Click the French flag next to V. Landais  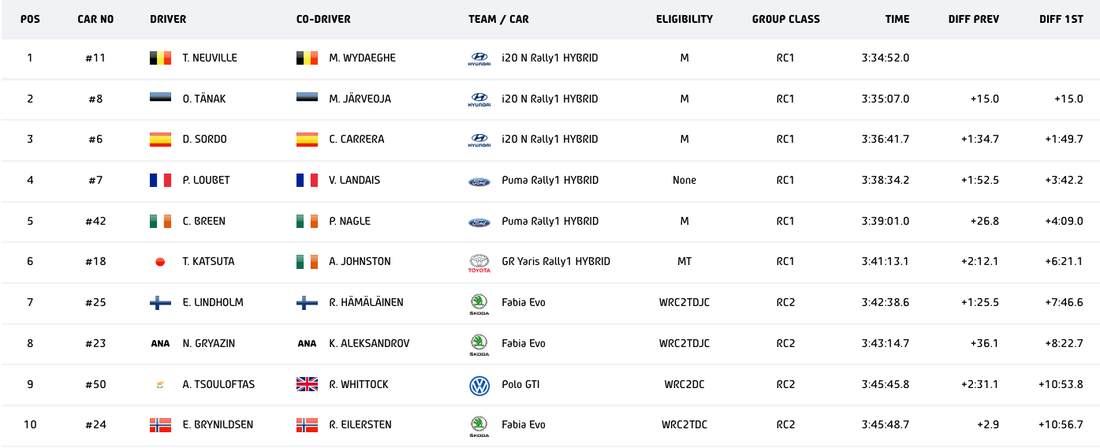point(308,180)
